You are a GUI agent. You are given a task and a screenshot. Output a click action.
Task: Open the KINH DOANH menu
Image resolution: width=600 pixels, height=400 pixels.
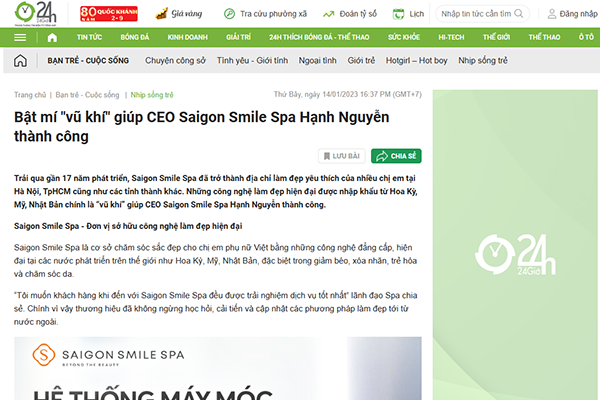coord(188,37)
